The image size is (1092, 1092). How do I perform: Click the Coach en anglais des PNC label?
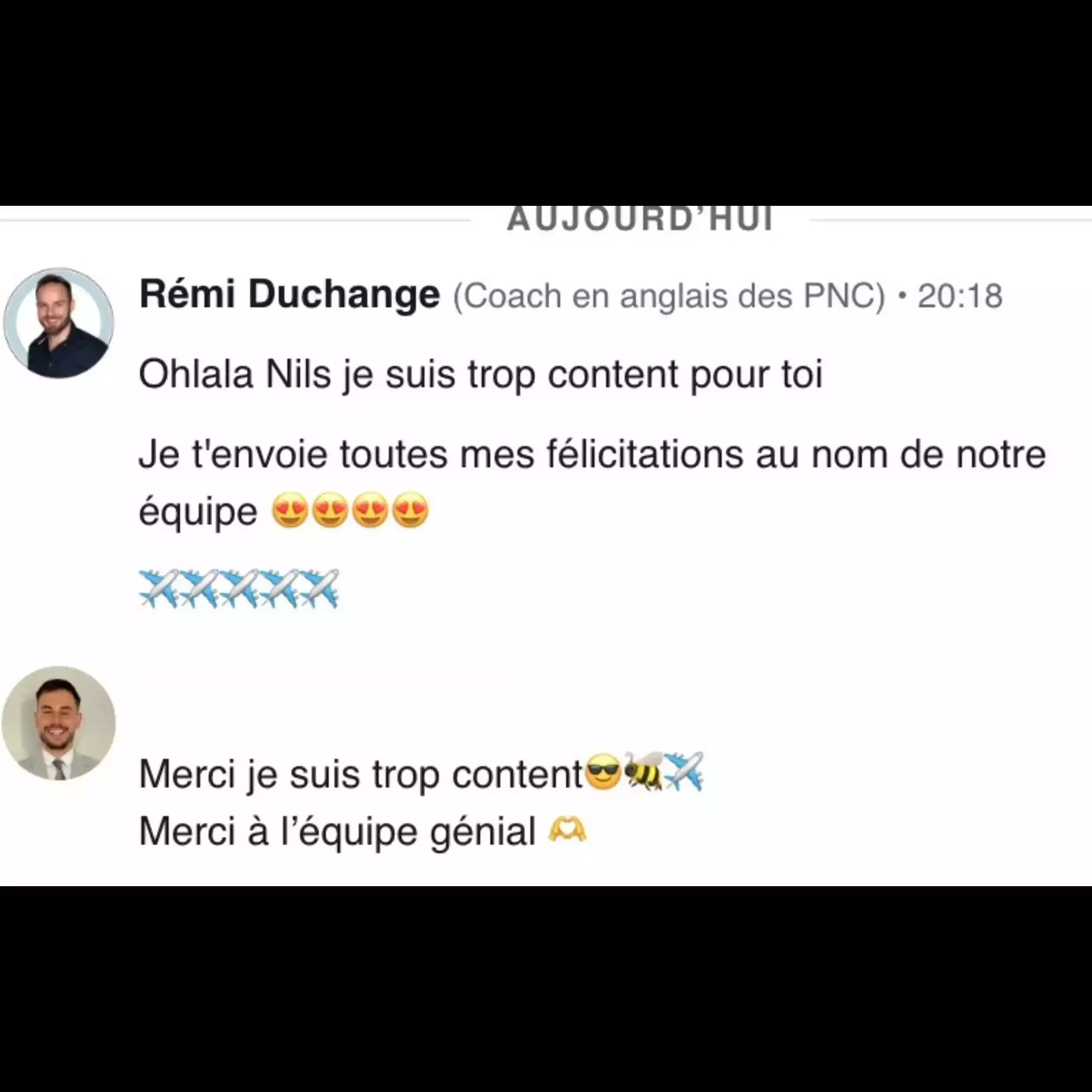669,296
